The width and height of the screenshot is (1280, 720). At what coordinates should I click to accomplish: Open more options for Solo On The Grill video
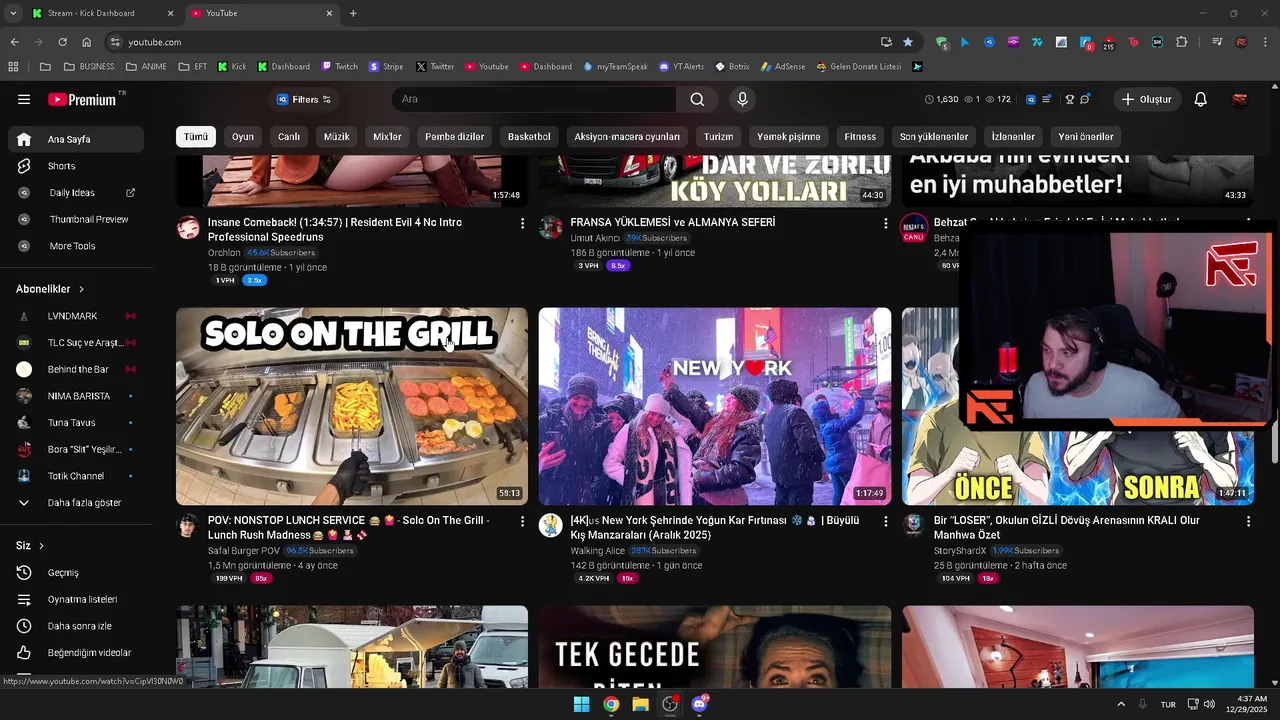tap(522, 521)
